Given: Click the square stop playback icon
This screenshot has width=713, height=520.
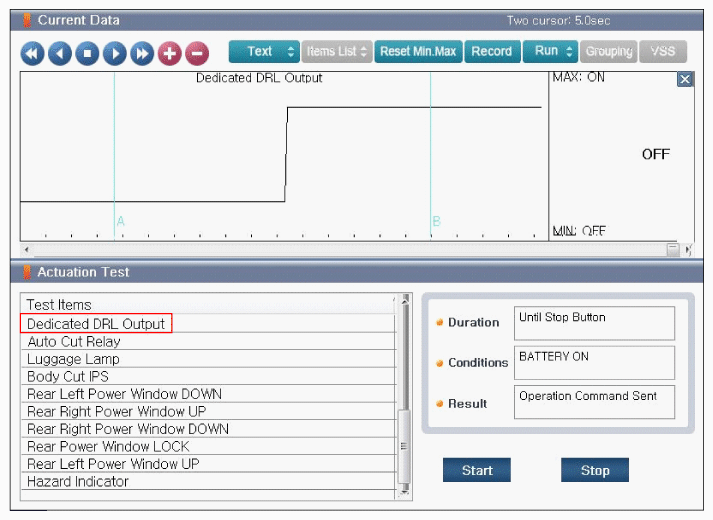Looking at the screenshot, I should pyautogui.click(x=87, y=53).
